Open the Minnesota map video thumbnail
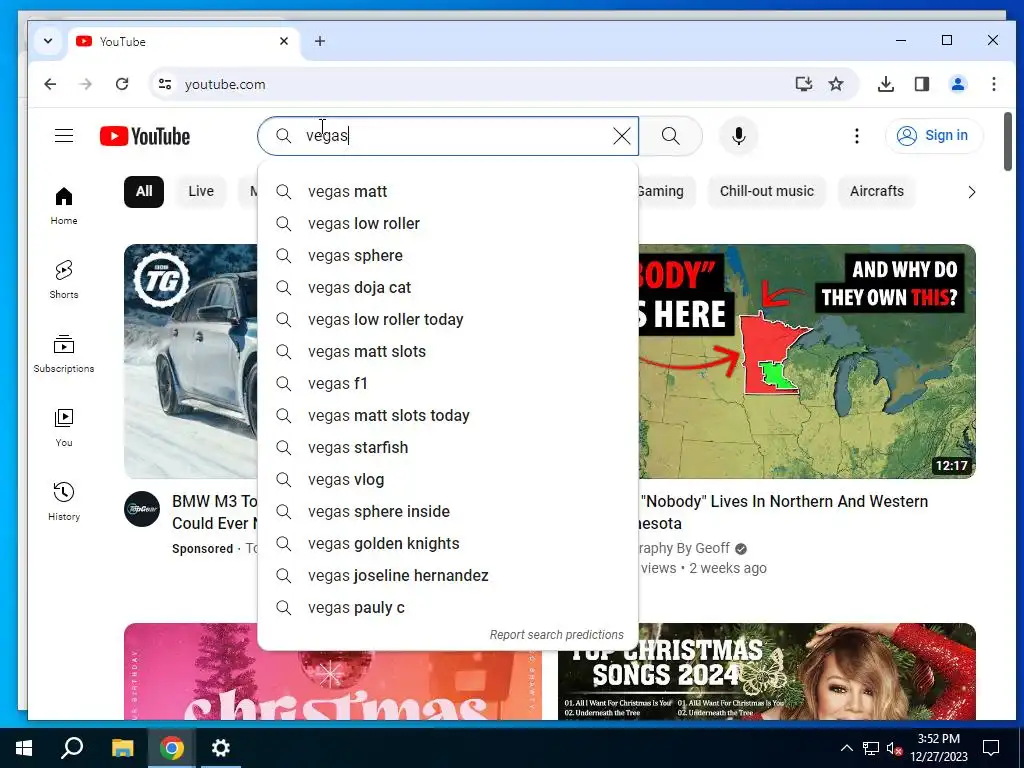This screenshot has width=1024, height=768. 807,361
